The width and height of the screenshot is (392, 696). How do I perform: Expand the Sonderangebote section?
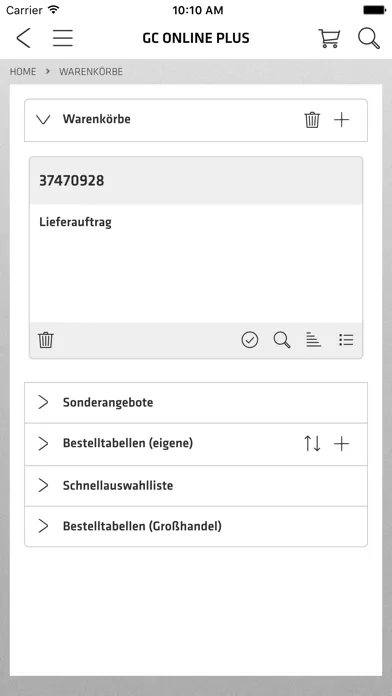196,403
